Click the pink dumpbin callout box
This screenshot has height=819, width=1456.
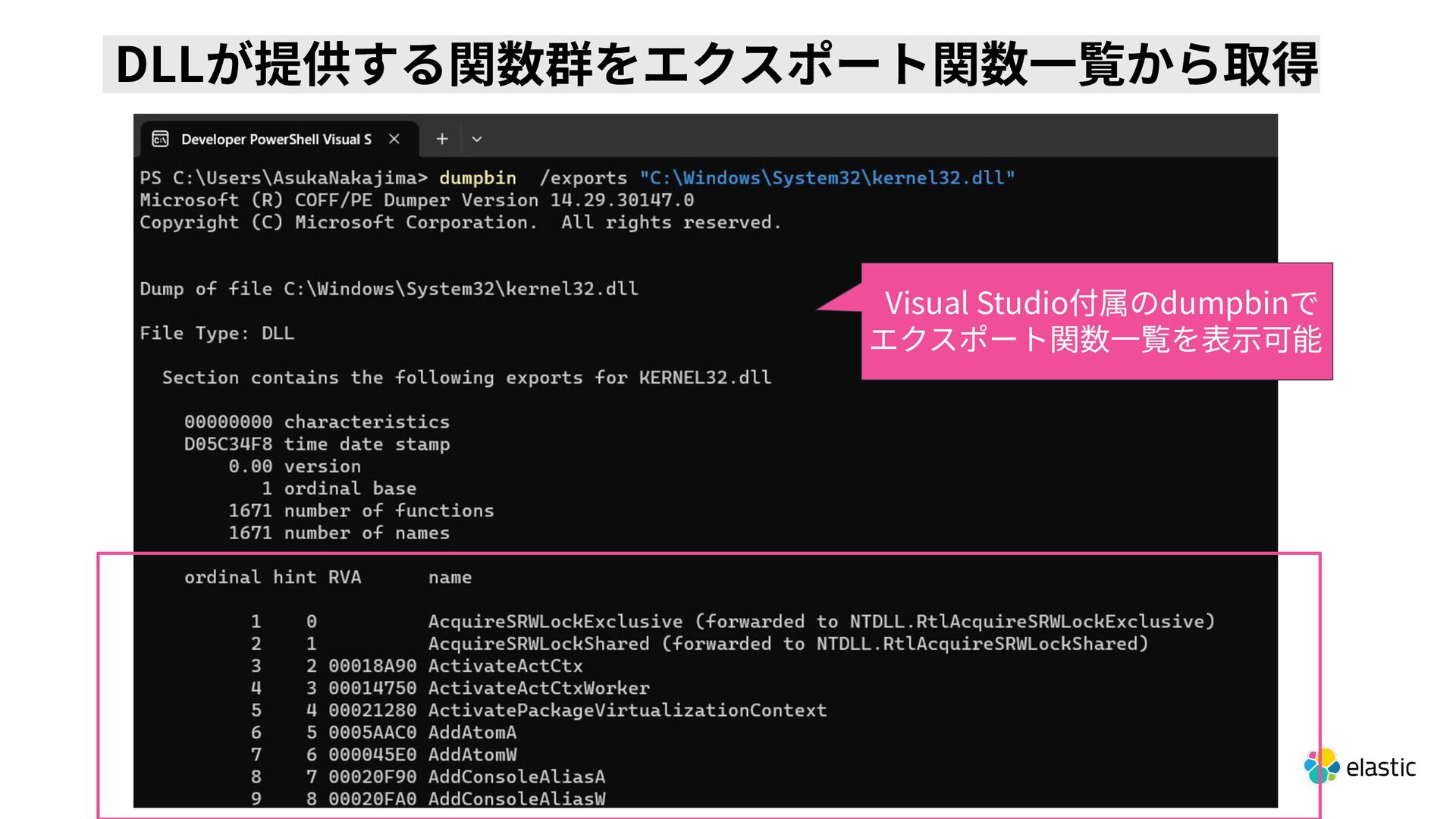pyautogui.click(x=1096, y=321)
